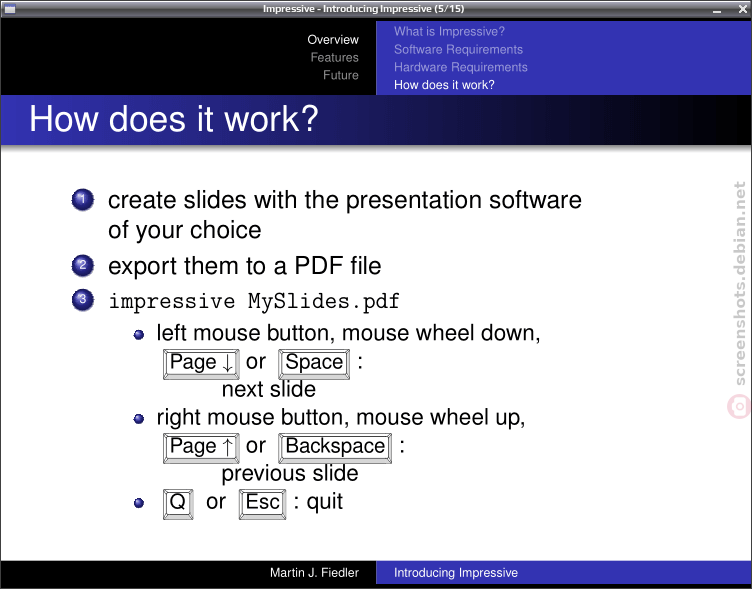The image size is (752, 589).
Task: Click the 'Page ↑' key graphic
Action: click(x=201, y=448)
